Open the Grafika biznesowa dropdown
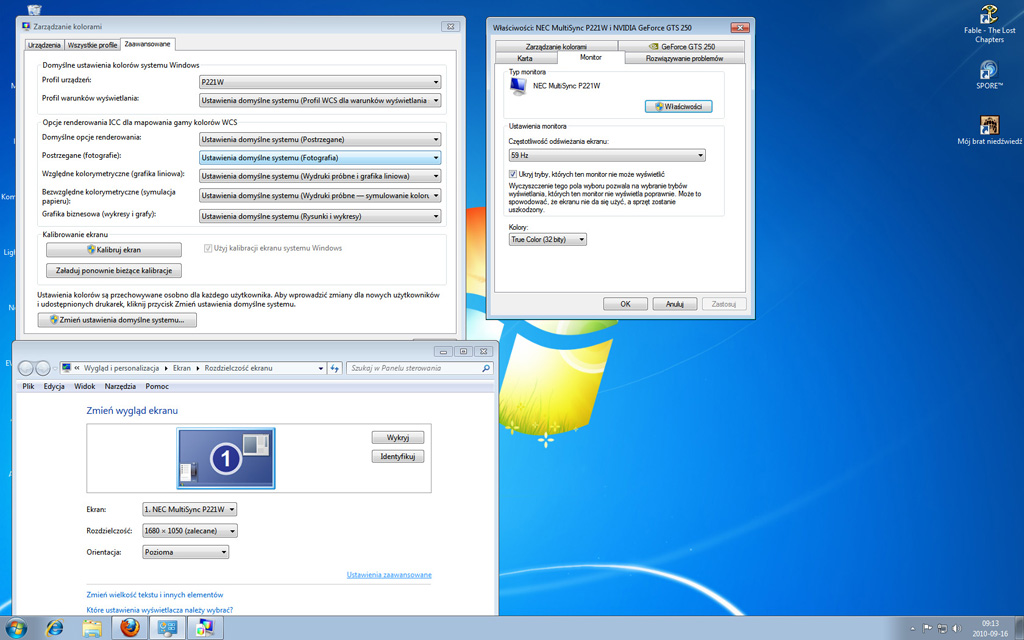 320,216
